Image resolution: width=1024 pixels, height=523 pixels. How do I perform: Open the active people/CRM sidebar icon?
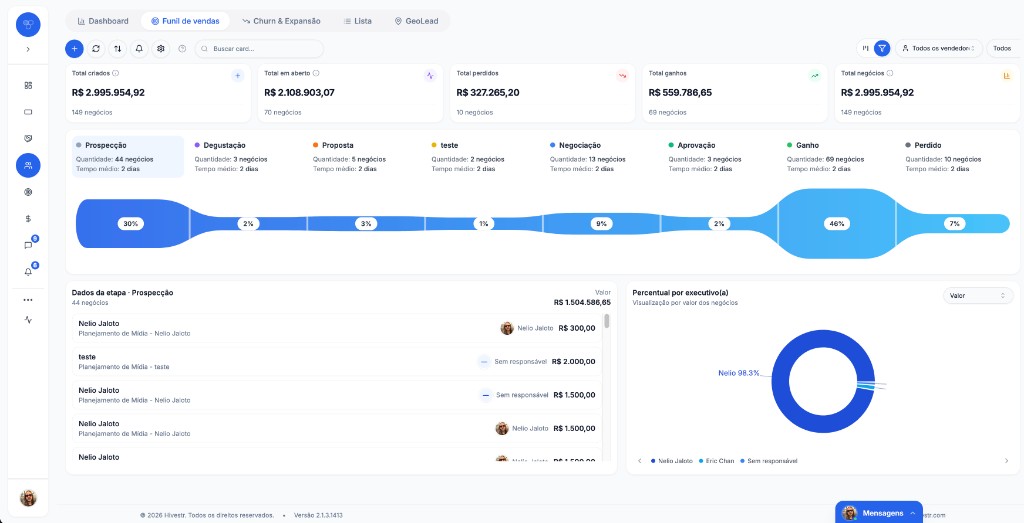[x=28, y=165]
